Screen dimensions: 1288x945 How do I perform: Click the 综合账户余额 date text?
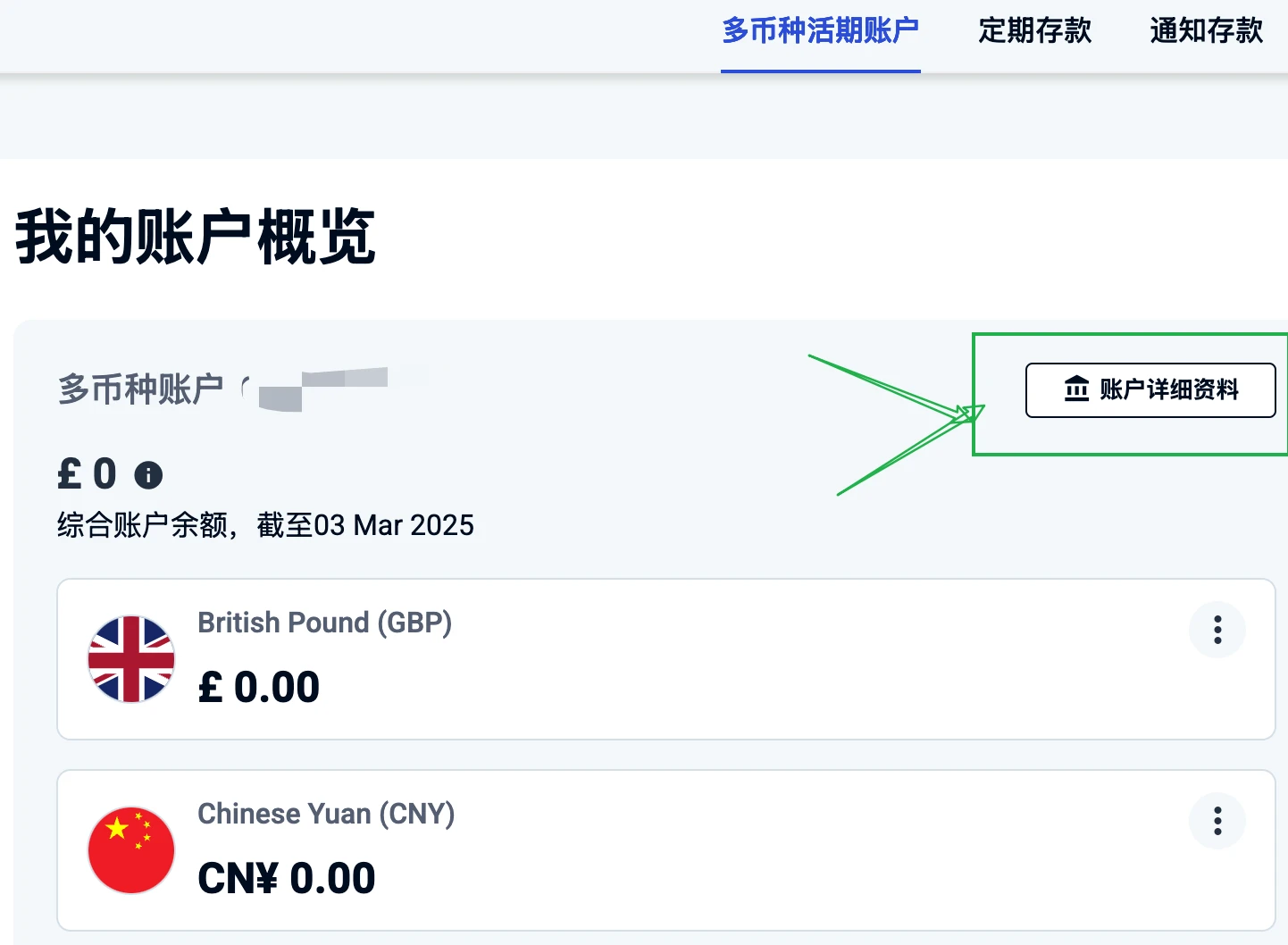pyautogui.click(x=266, y=525)
